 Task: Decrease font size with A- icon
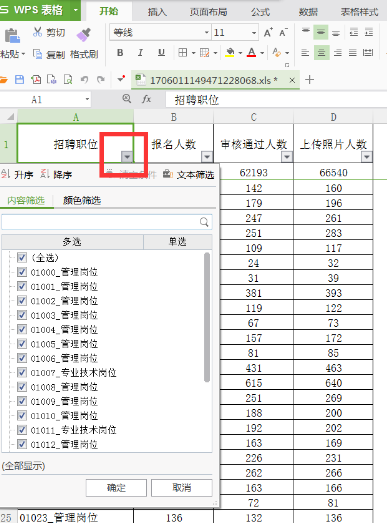[x=283, y=32]
